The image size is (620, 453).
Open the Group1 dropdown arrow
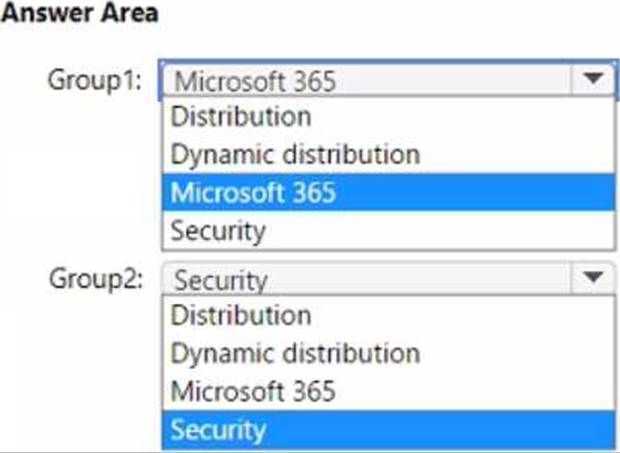point(592,79)
